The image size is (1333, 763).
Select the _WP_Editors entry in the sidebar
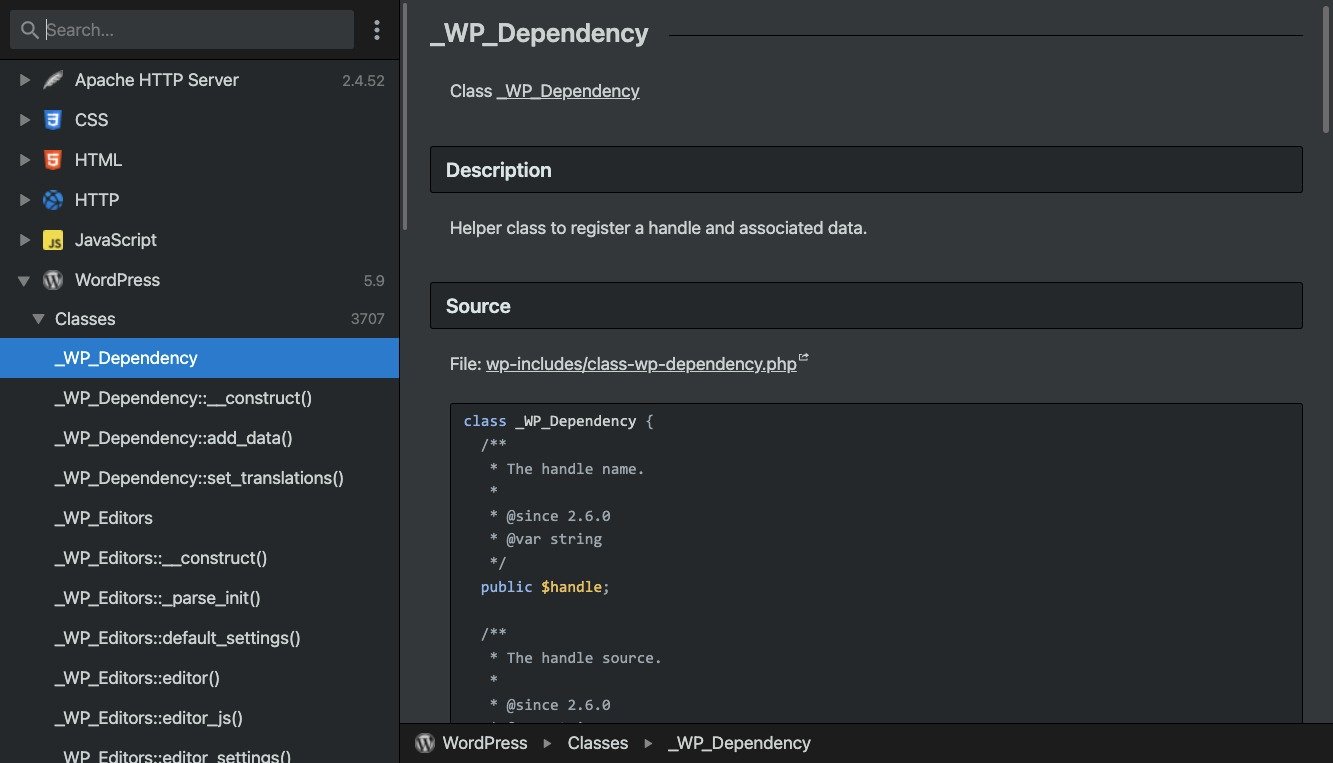(x=103, y=518)
